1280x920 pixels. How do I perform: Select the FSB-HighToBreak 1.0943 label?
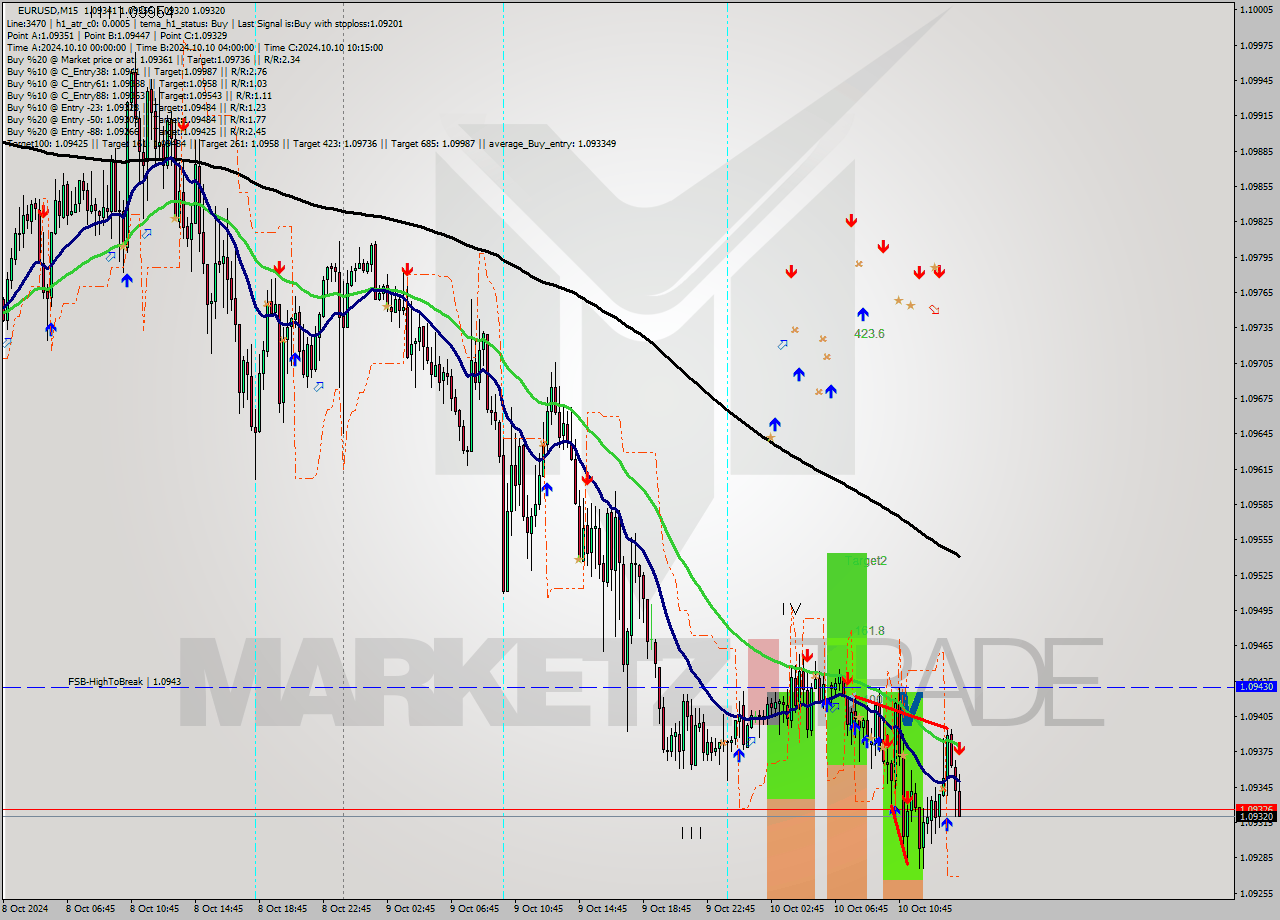click(125, 681)
